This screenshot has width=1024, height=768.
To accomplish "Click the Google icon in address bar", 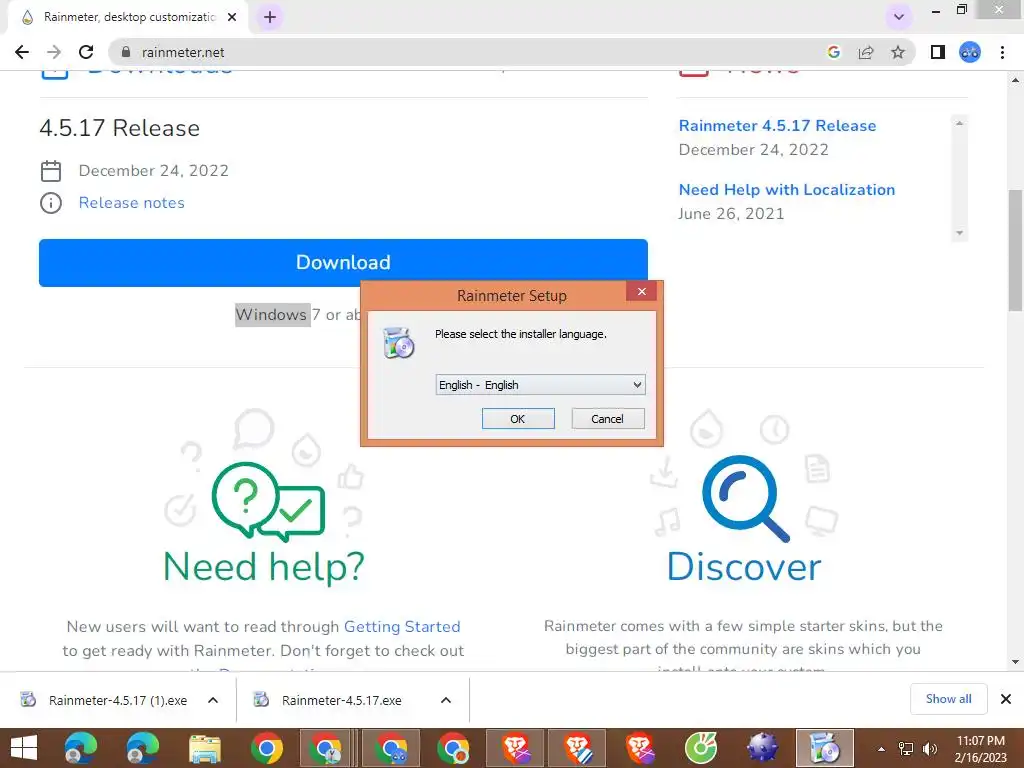I will coord(833,52).
